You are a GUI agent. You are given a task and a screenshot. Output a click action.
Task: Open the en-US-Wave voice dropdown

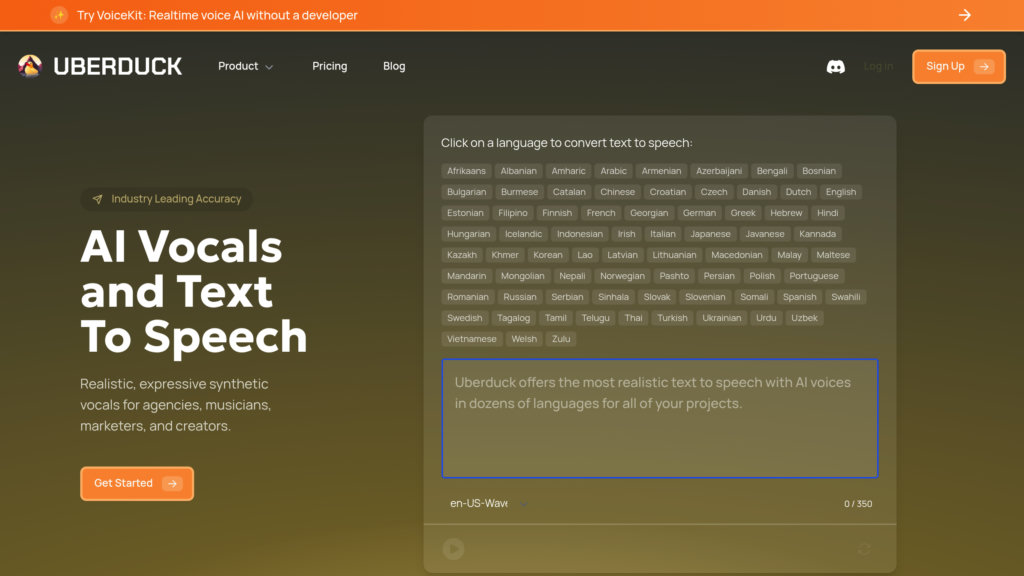click(x=488, y=504)
